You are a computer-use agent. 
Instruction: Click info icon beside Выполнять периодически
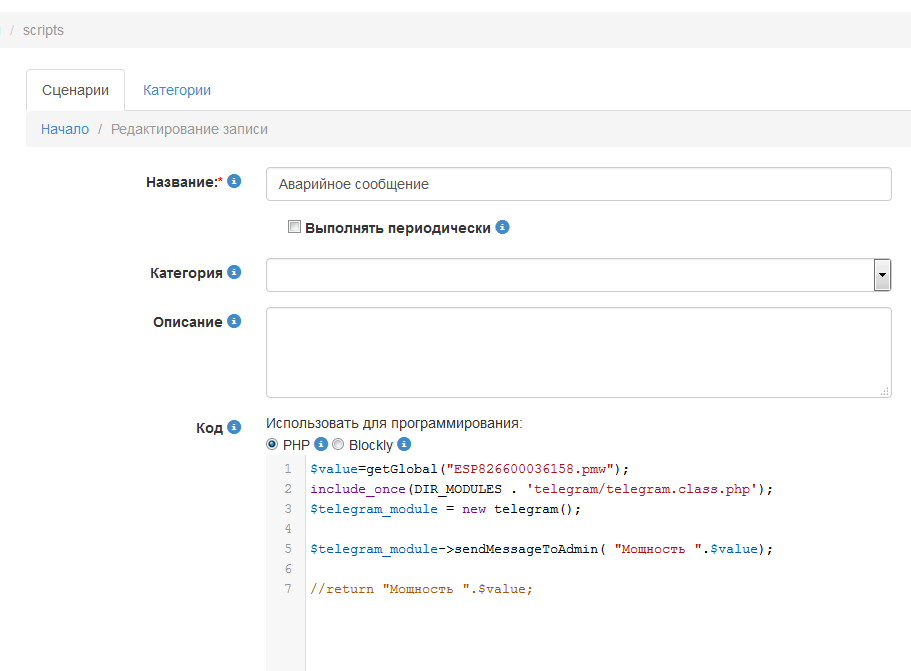click(x=503, y=227)
